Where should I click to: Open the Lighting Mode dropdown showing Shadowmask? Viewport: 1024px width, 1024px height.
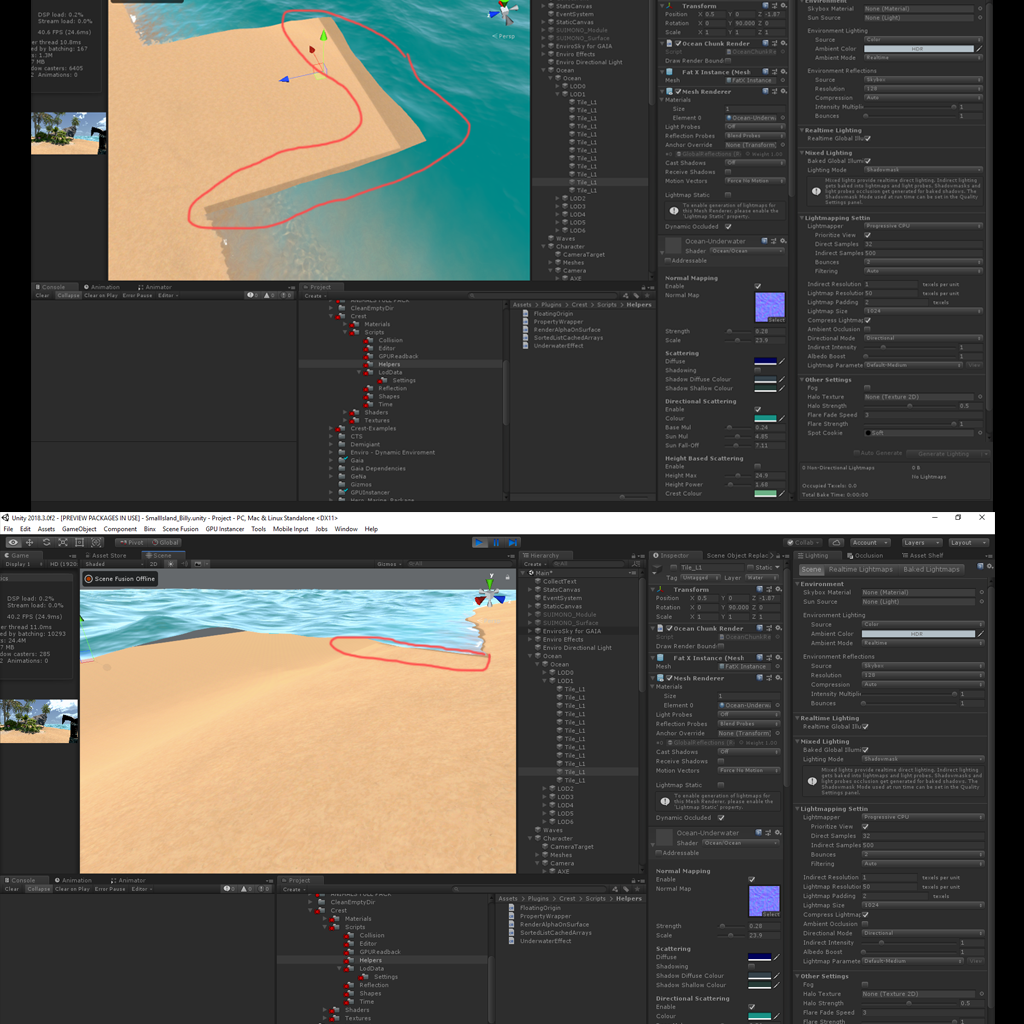pos(922,758)
